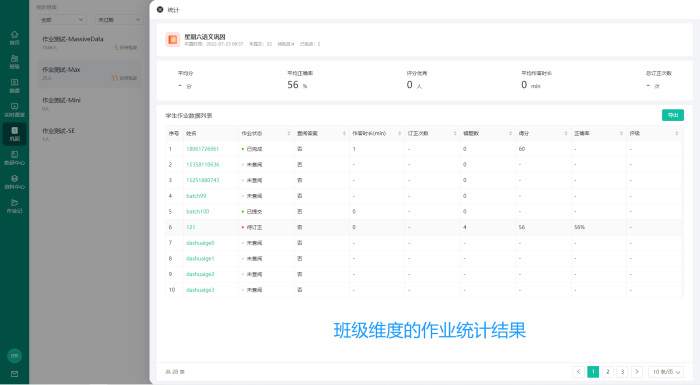Click the 平均作答时长 0 min statistic
700x385 pixels.
click(x=536, y=80)
